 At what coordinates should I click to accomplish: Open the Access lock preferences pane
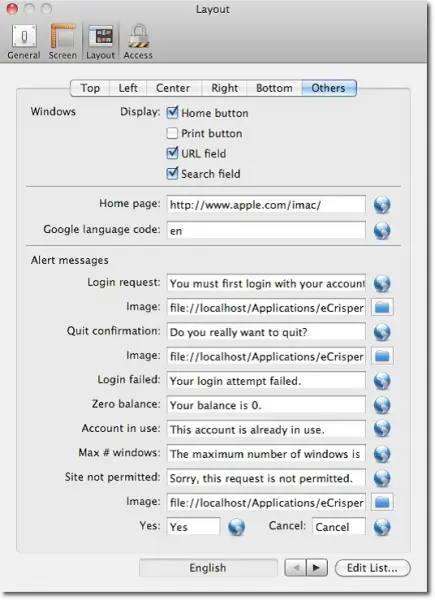[x=138, y=42]
